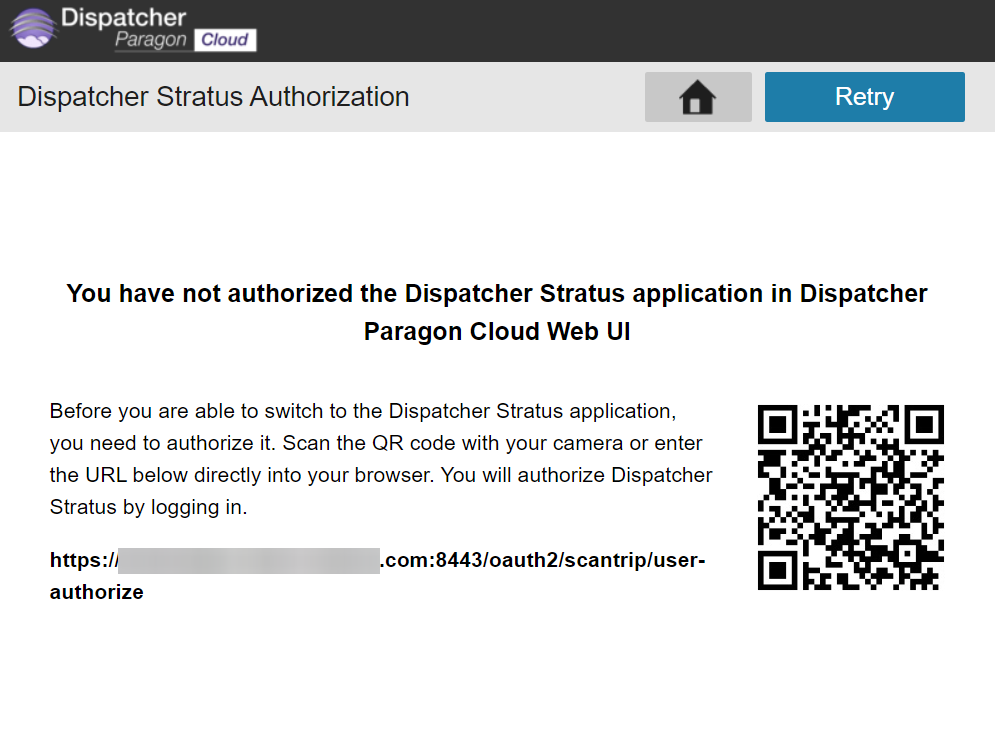Image resolution: width=995 pixels, height=746 pixels.
Task: Click the QR code image
Action: coord(851,497)
